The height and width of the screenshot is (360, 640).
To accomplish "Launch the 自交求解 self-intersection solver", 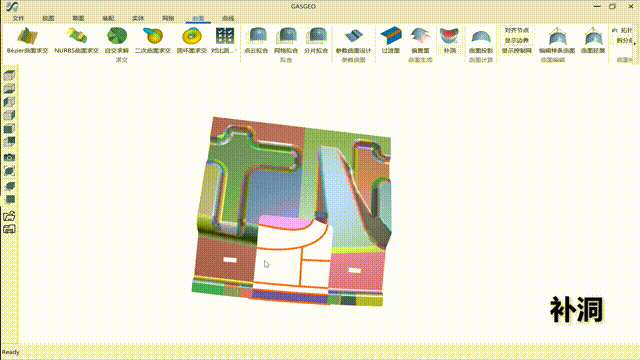I will 117,40.
